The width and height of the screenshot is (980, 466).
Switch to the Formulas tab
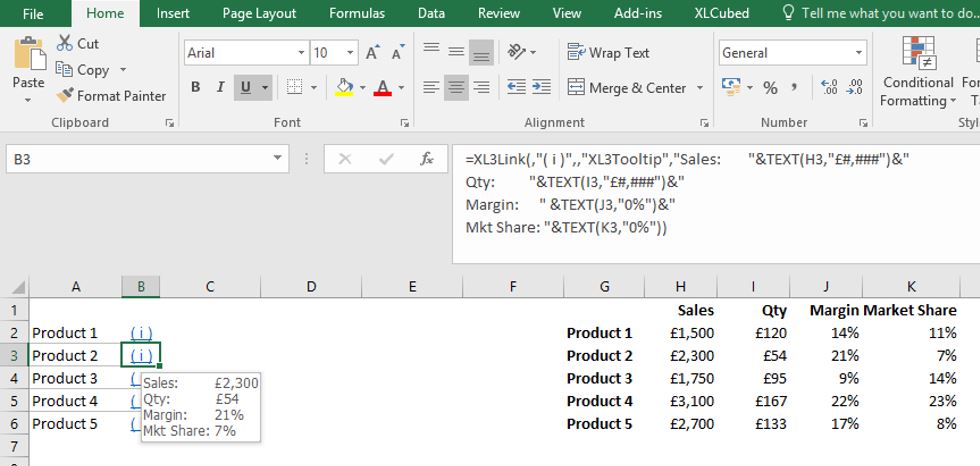pyautogui.click(x=357, y=13)
